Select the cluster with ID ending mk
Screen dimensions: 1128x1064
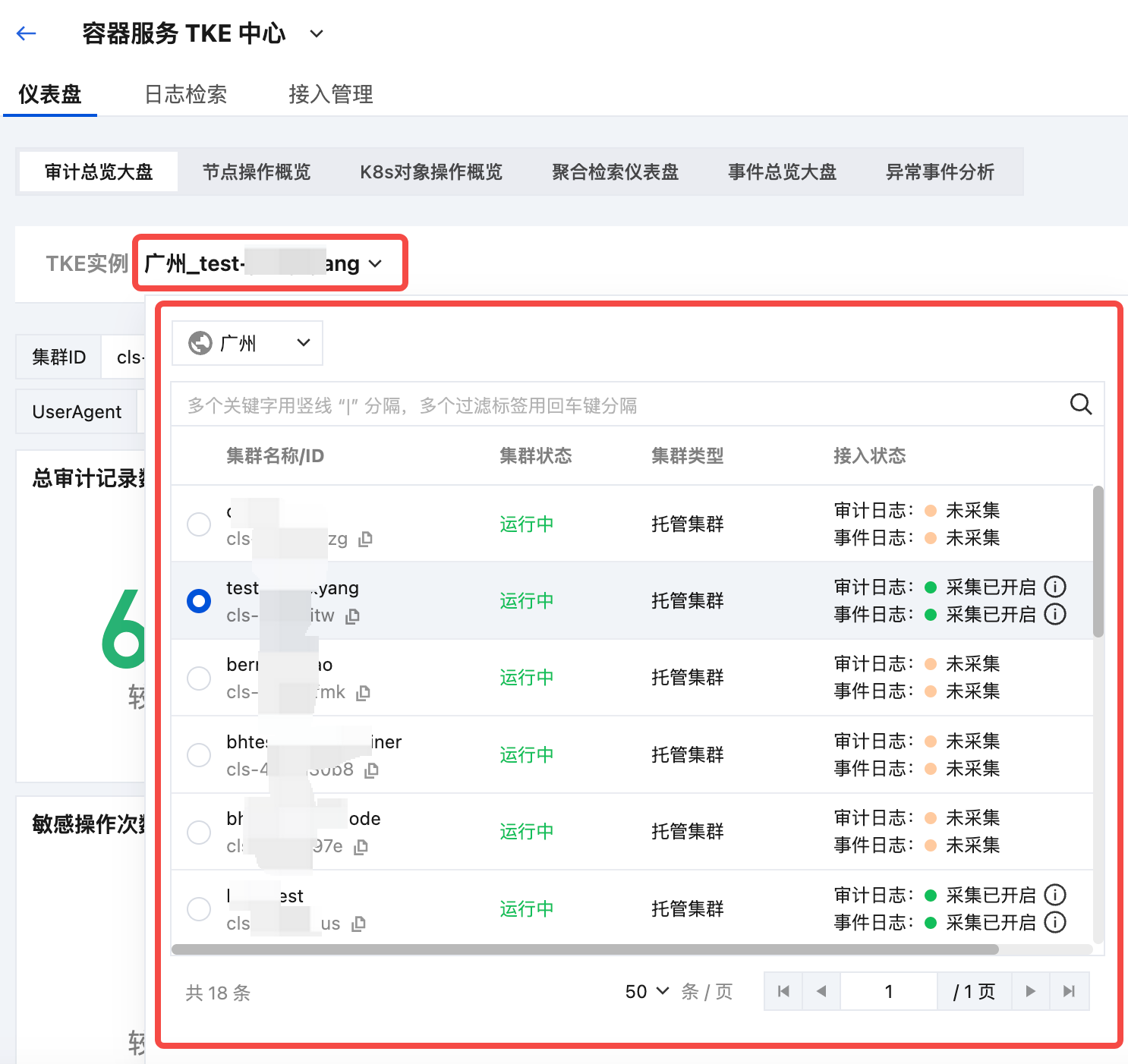pyautogui.click(x=199, y=678)
